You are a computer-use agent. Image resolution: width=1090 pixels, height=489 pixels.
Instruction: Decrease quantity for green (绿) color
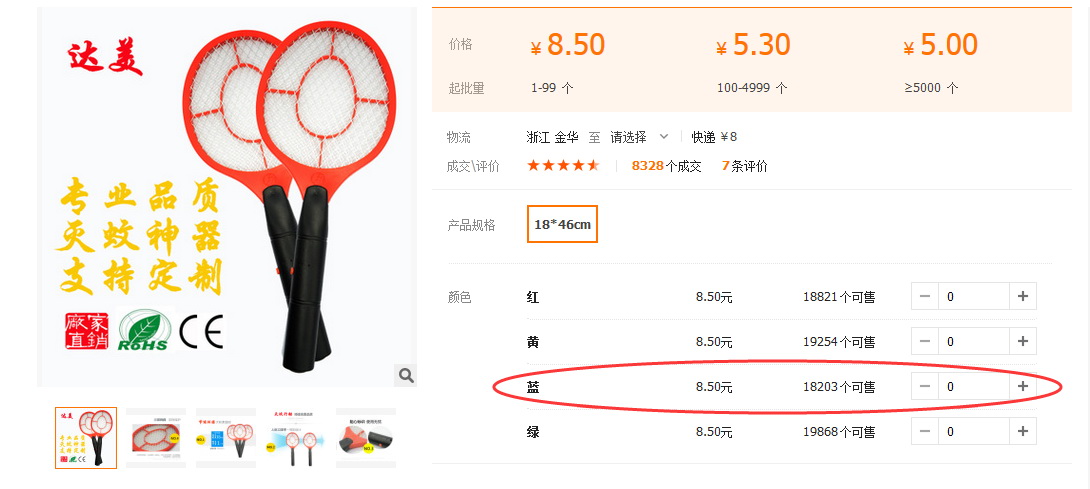point(925,431)
